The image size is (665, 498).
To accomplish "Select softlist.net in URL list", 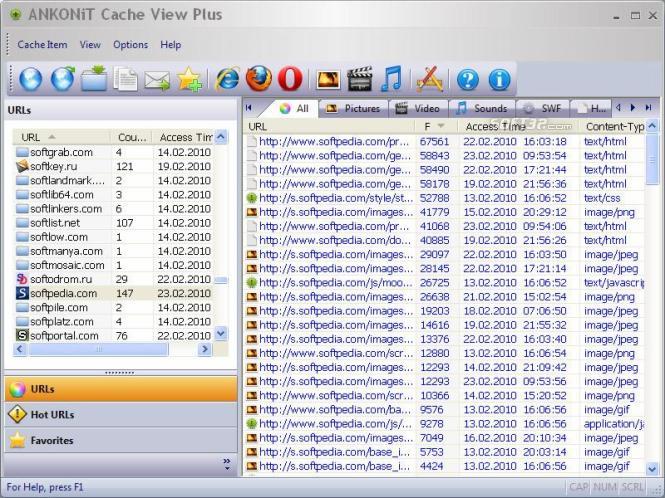I will (113, 223).
